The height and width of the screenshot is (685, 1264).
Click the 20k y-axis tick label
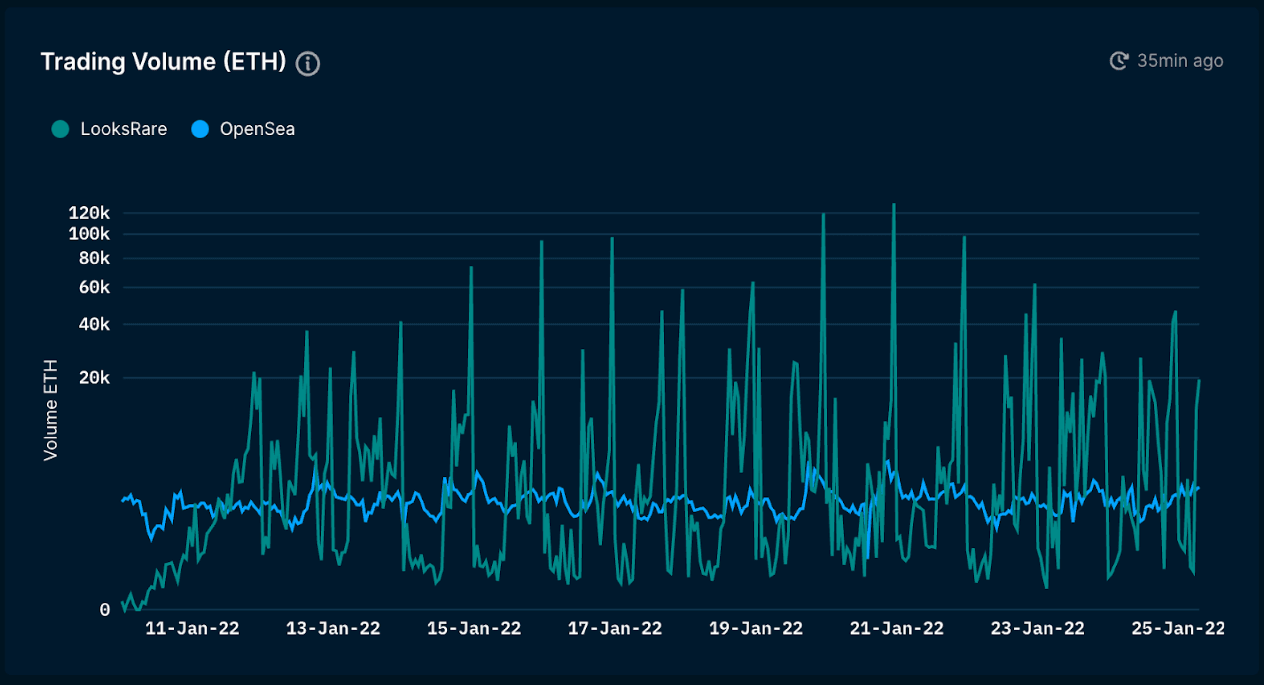[x=93, y=378]
